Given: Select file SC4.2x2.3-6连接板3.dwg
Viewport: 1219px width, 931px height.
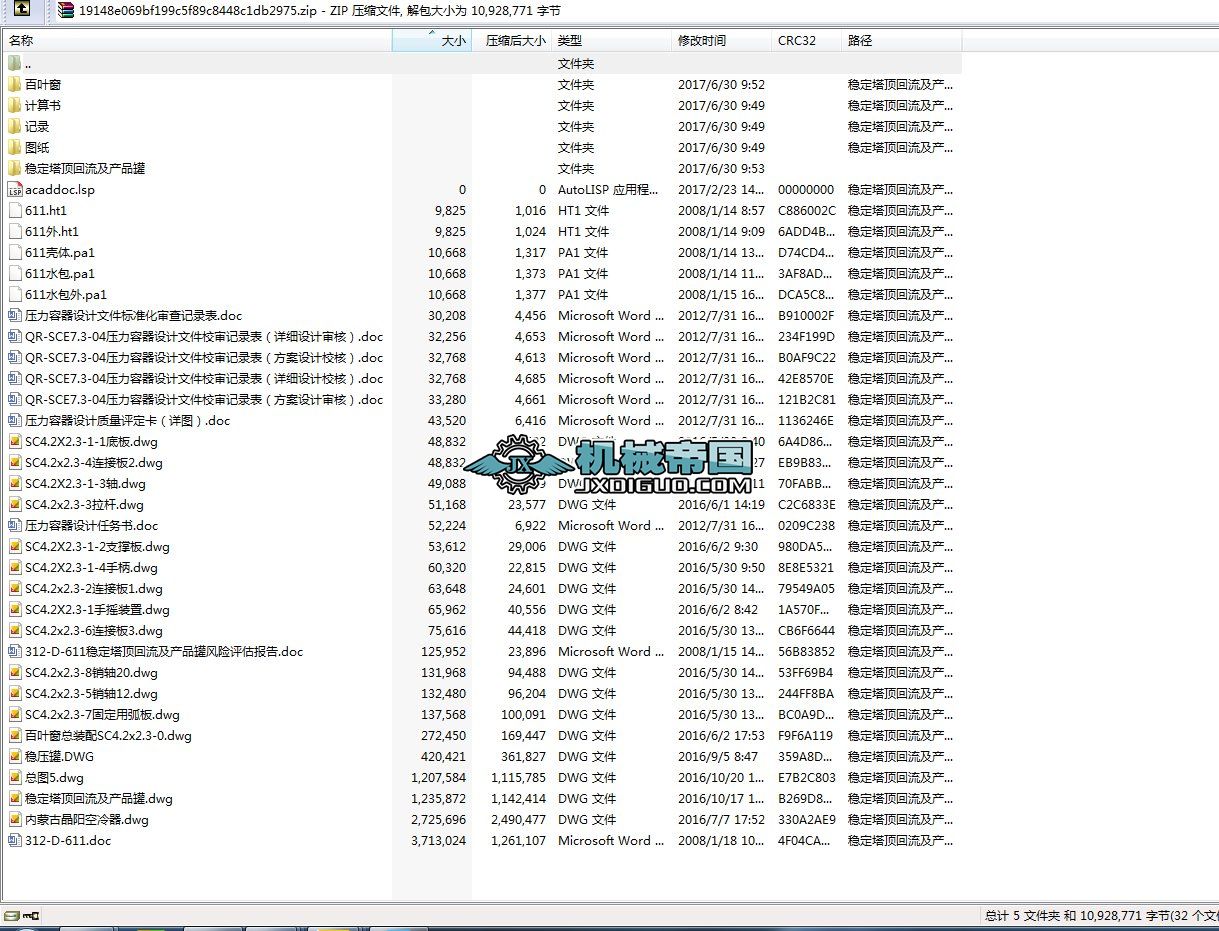Looking at the screenshot, I should pyautogui.click(x=94, y=630).
